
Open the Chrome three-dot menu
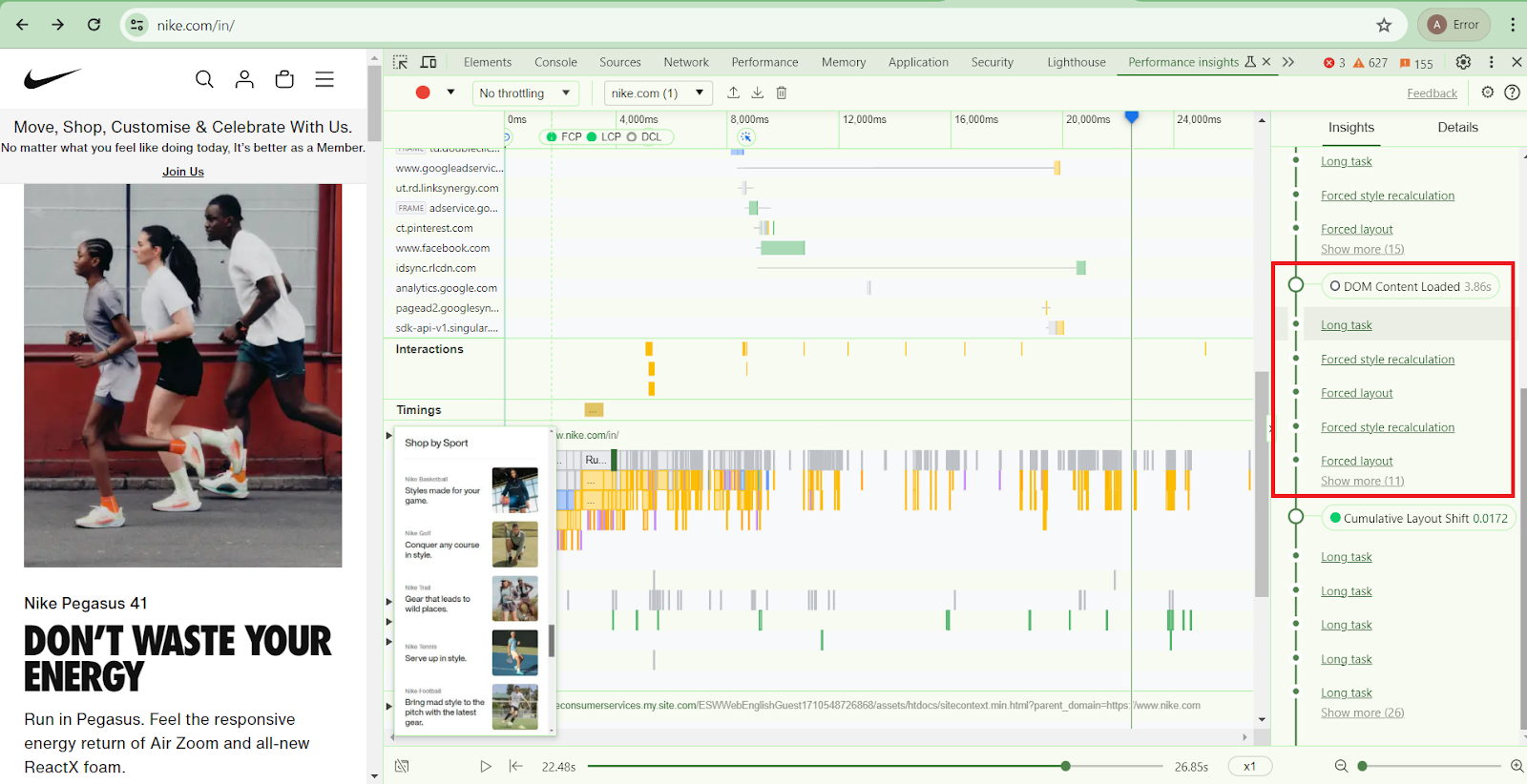click(x=1513, y=25)
